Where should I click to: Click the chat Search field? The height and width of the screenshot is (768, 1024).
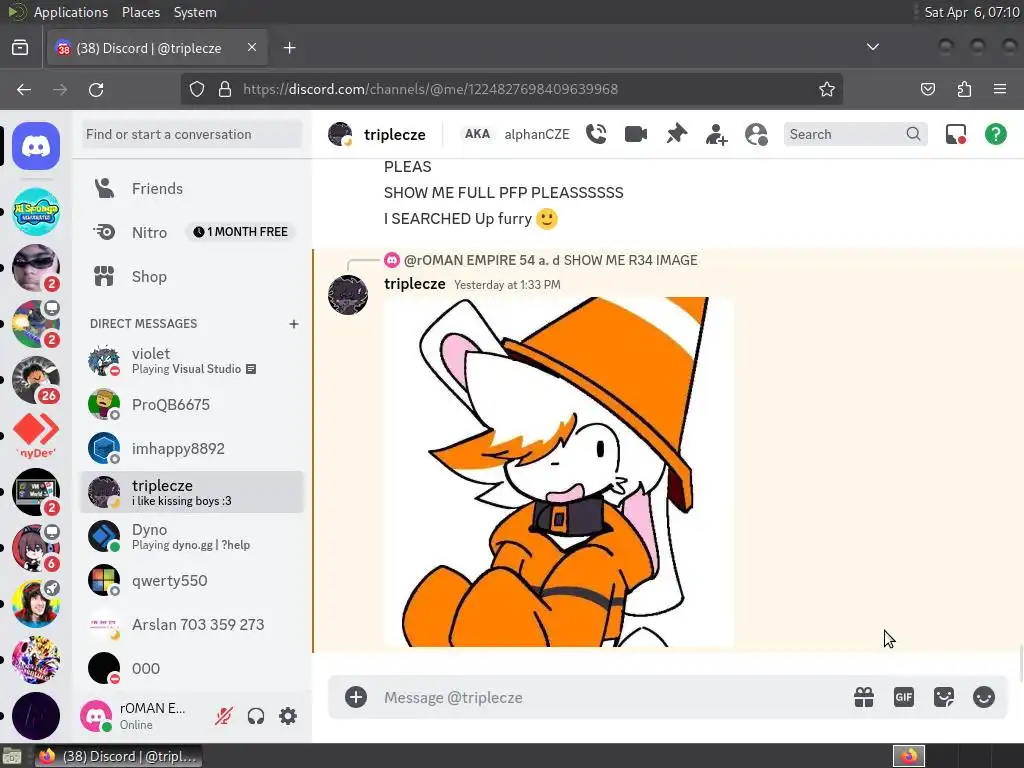pos(854,134)
